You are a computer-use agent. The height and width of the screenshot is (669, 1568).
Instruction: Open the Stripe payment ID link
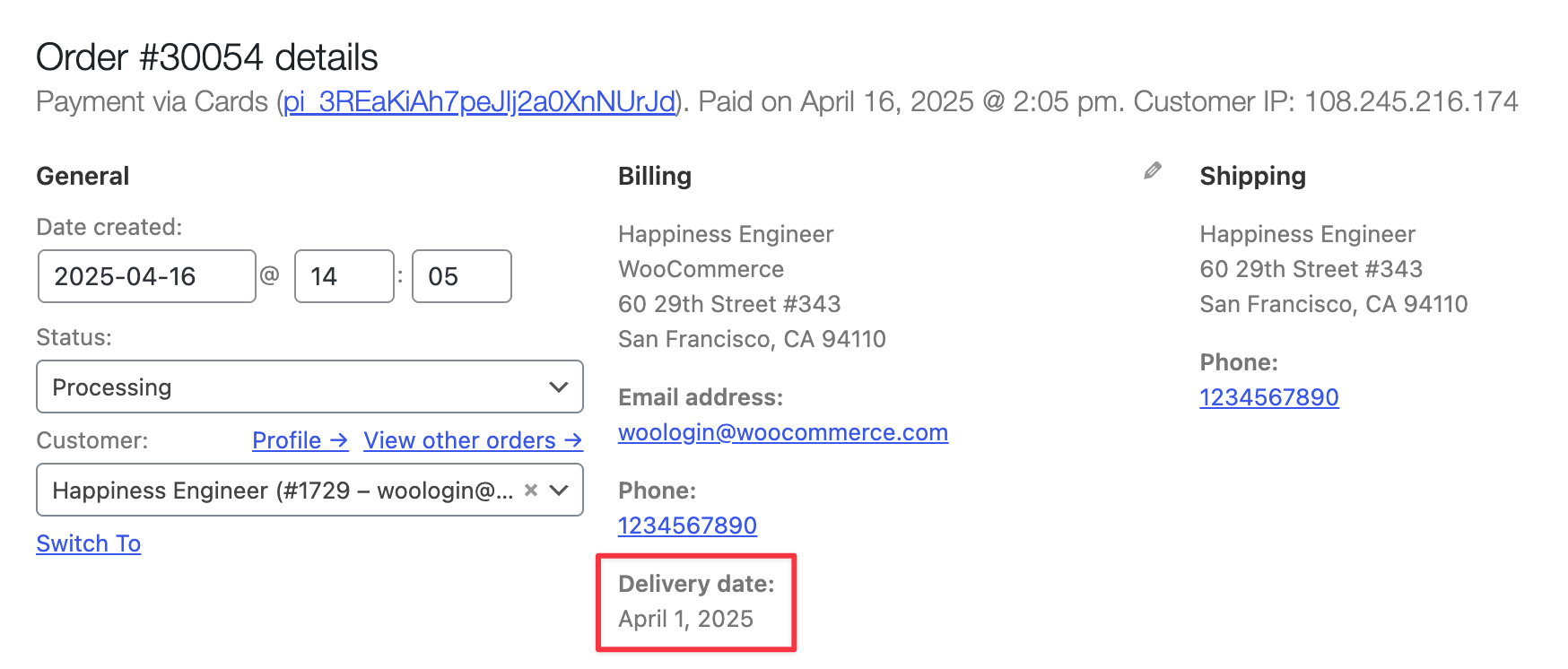[479, 101]
